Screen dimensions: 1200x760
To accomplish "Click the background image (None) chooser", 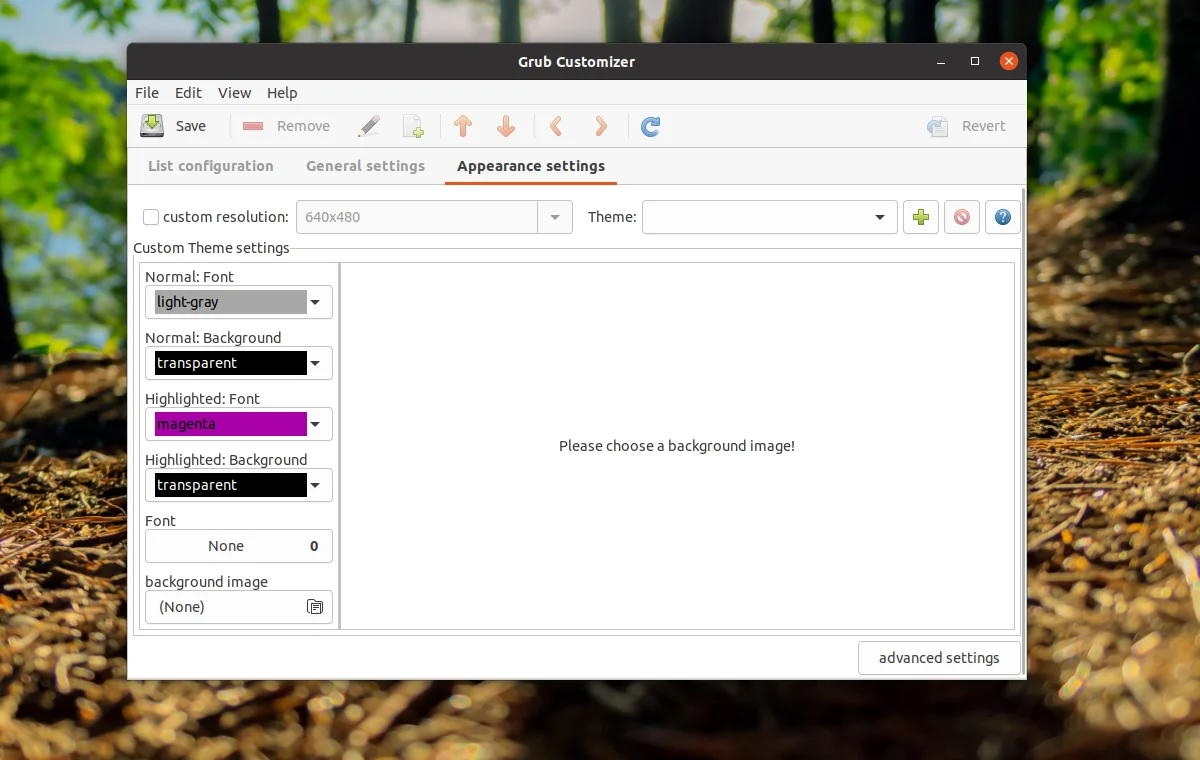I will (x=239, y=607).
